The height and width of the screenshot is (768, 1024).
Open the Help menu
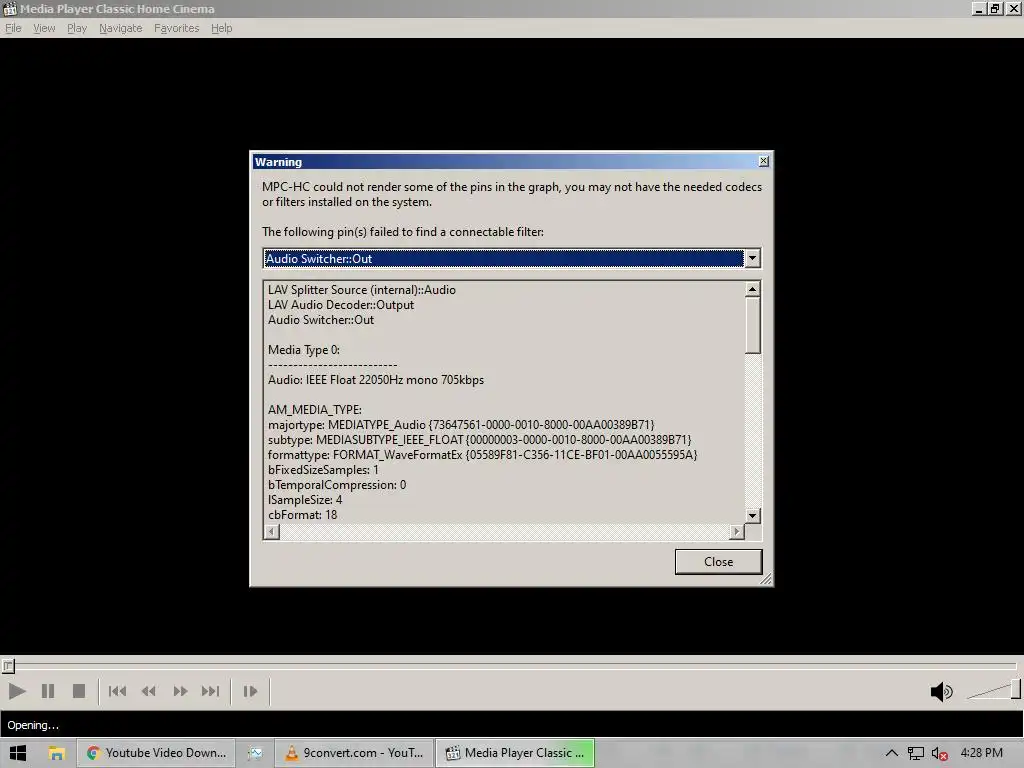pyautogui.click(x=221, y=28)
